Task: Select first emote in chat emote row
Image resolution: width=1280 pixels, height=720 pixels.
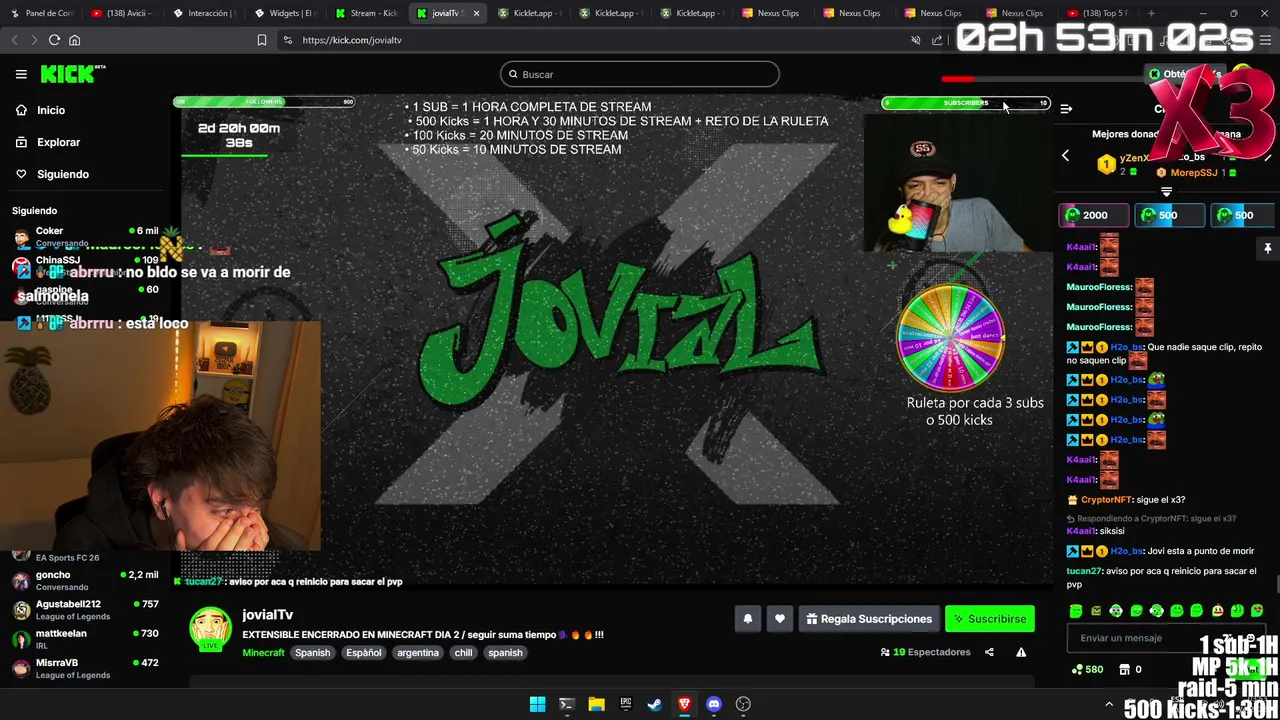Action: [x=1076, y=611]
